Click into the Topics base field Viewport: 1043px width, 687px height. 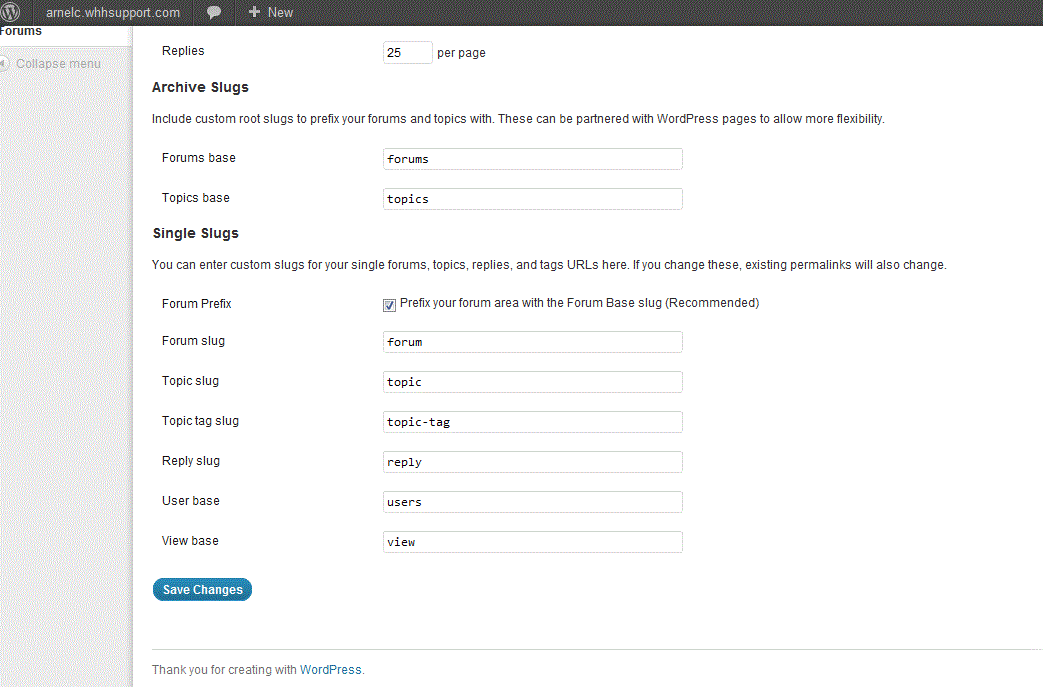[x=532, y=199]
